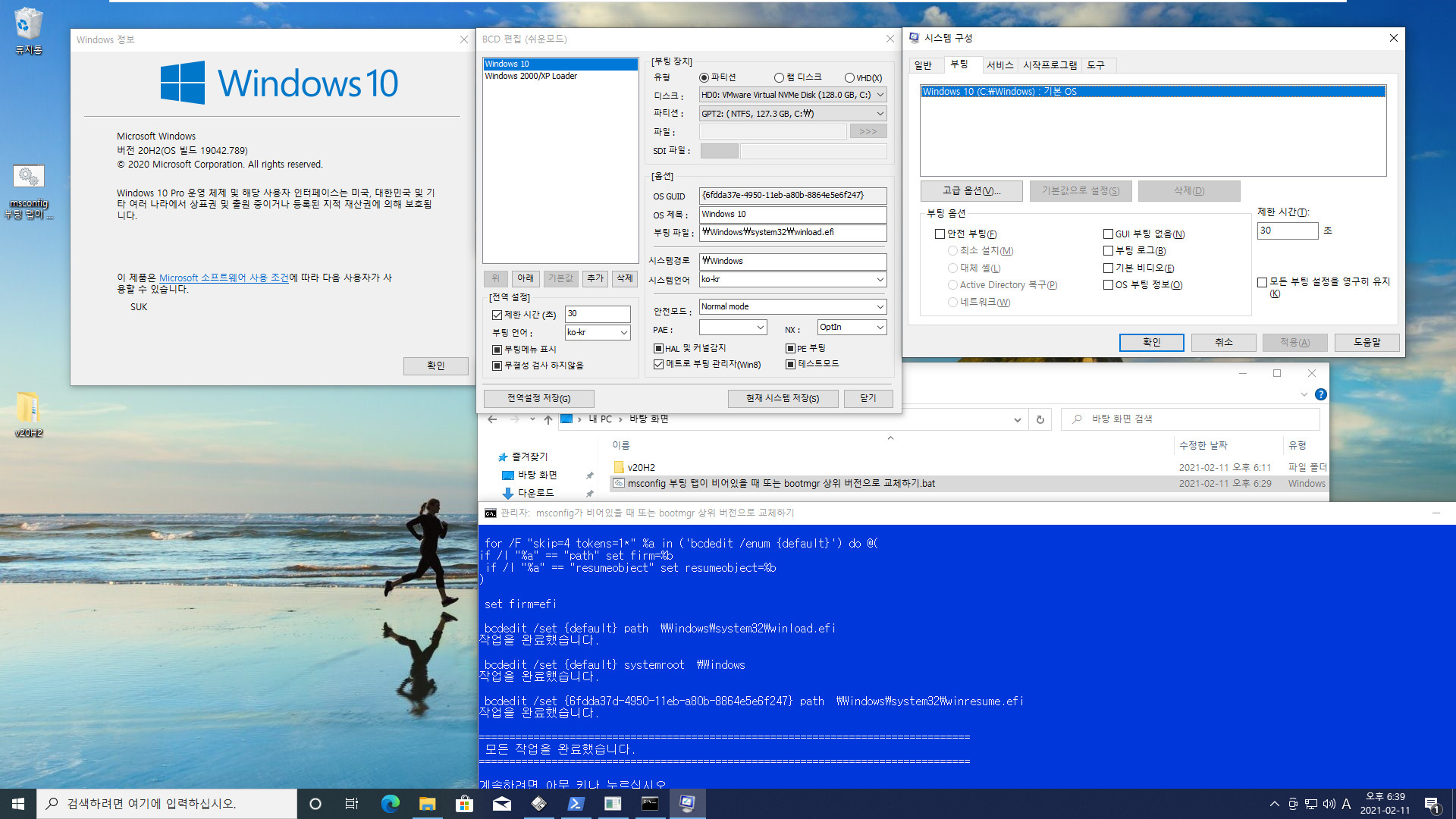The image size is (1456, 819).
Task: Show hidden system tray icons
Action: tap(1274, 804)
